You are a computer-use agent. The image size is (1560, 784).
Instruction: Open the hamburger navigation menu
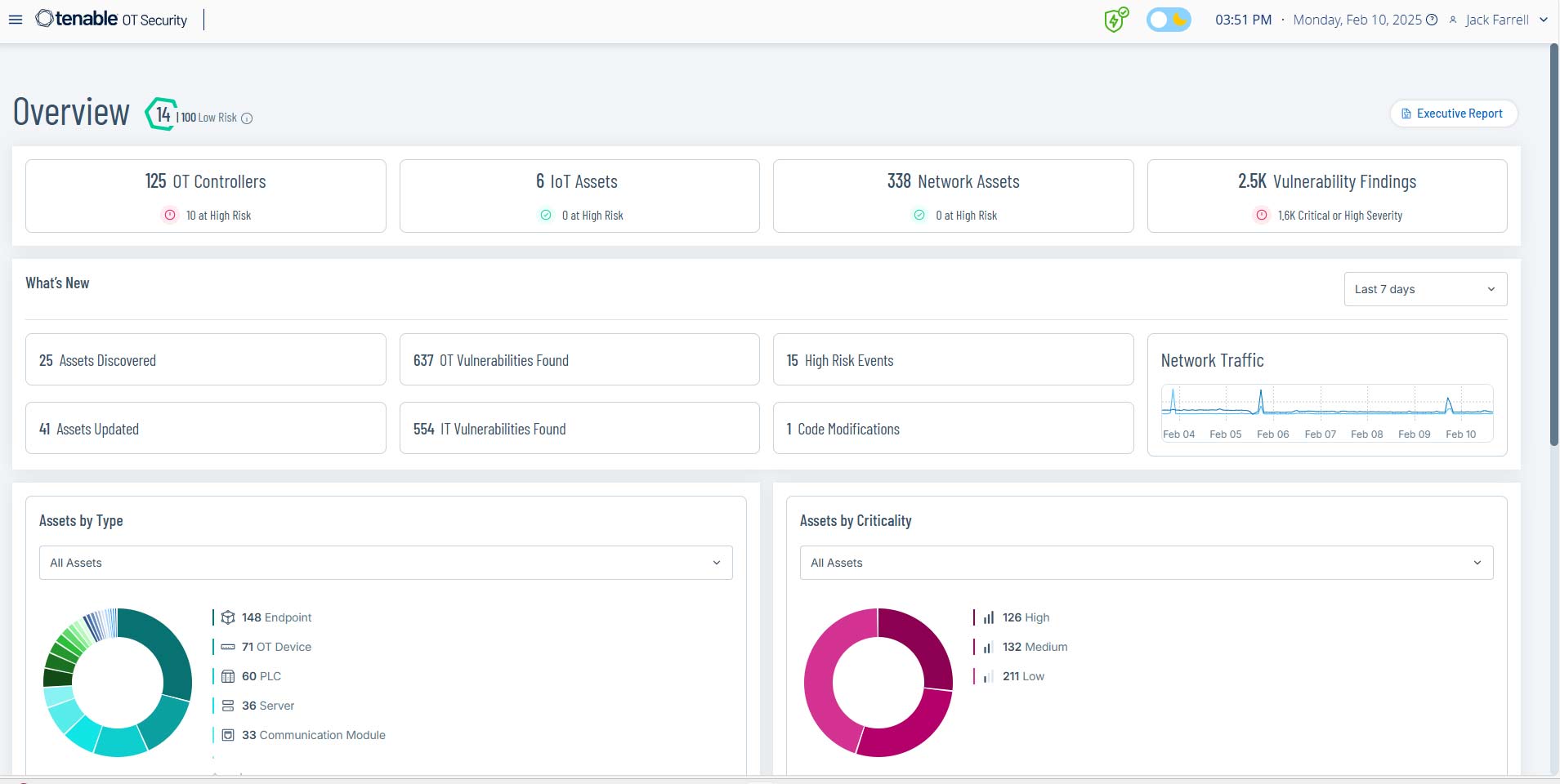pos(15,20)
